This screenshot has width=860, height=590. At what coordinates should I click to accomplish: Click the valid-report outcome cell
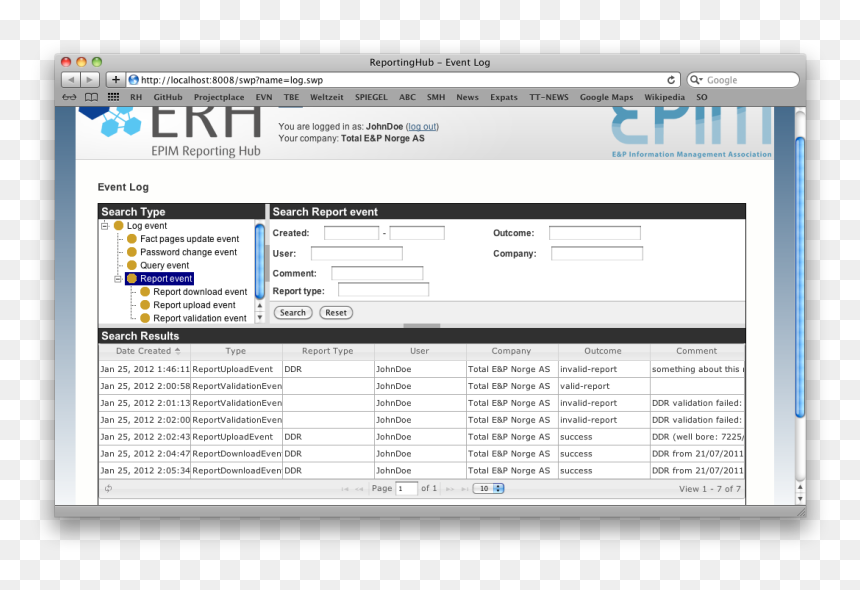[x=604, y=386]
